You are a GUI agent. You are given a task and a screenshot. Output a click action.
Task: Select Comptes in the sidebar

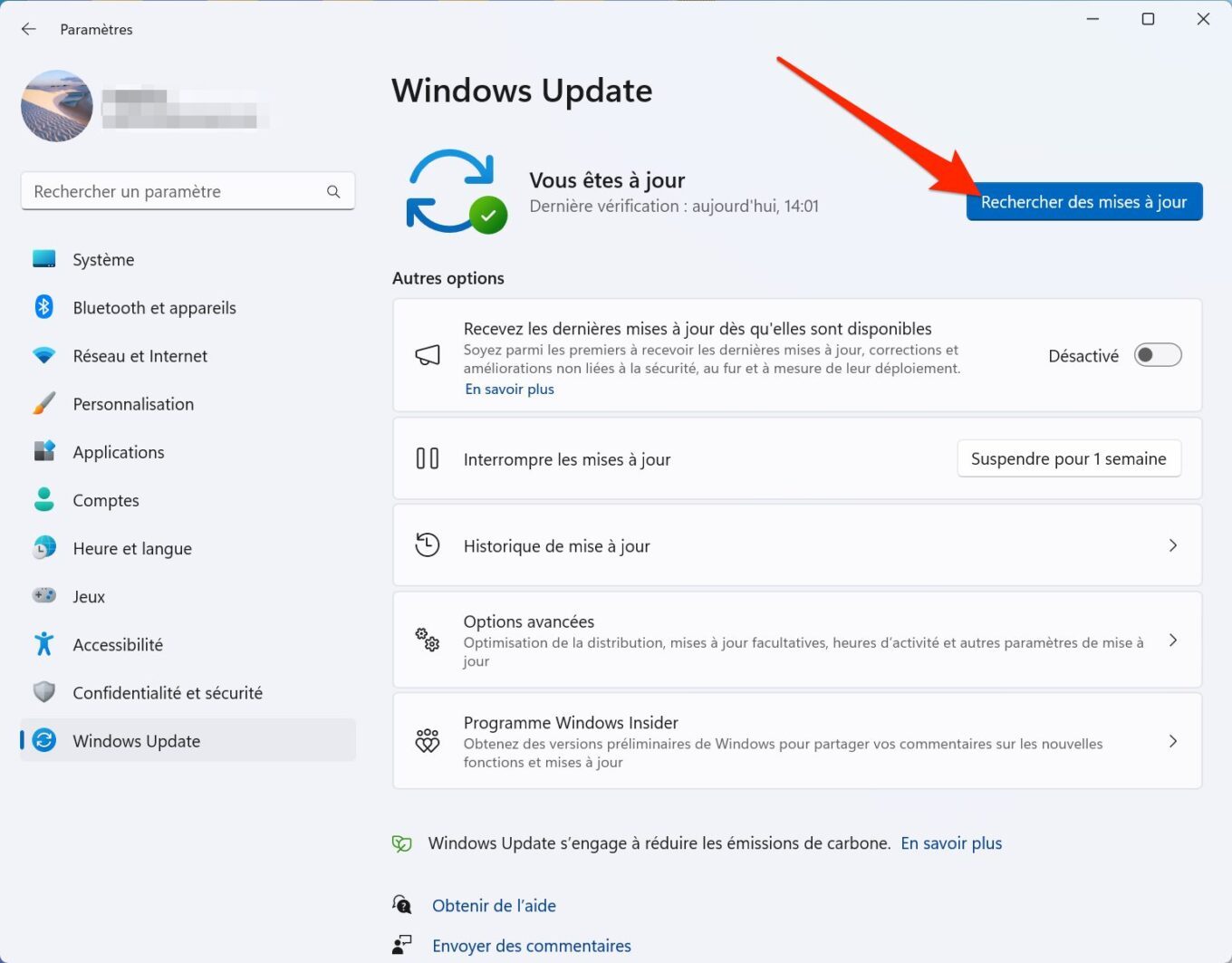(188, 500)
